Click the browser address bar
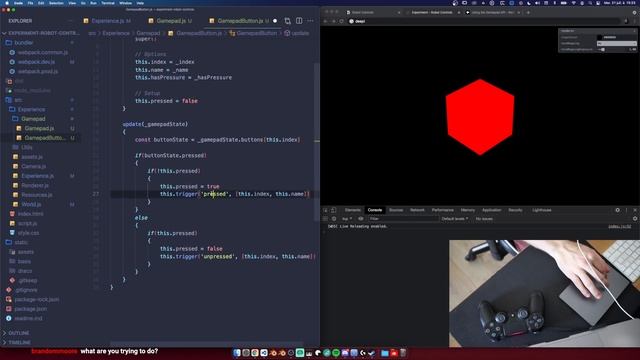640x360 pixels. click(x=484, y=21)
